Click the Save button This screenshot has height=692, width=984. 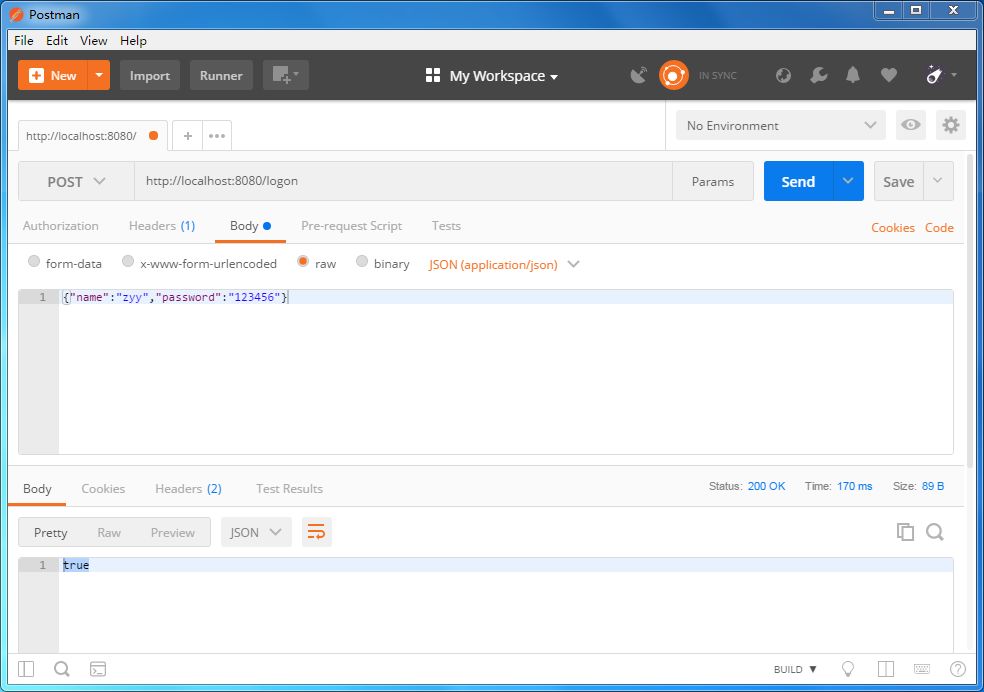point(899,181)
